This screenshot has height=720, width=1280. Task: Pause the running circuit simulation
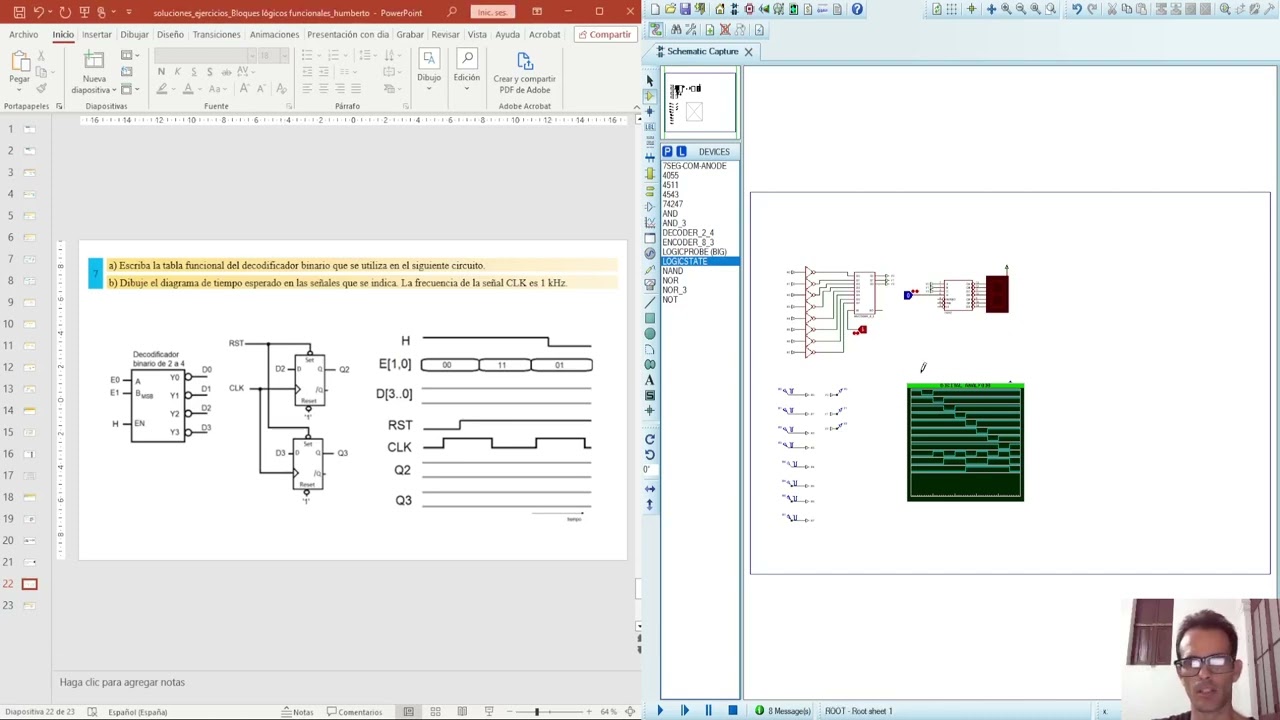[708, 711]
